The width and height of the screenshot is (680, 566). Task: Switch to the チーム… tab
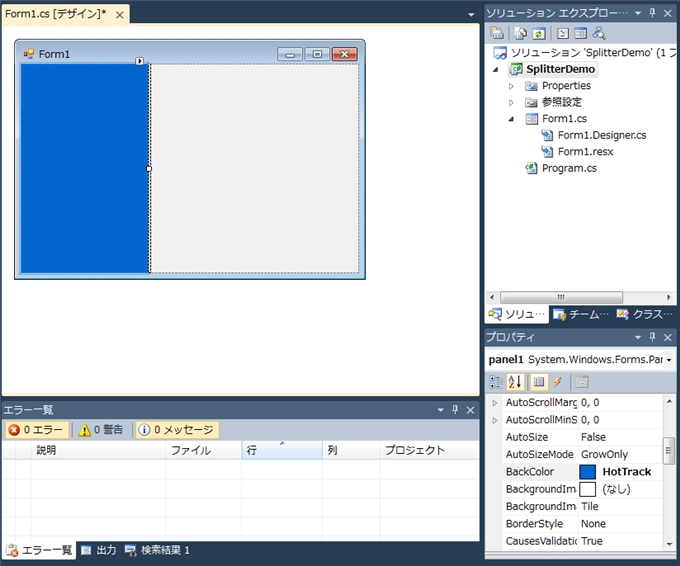point(581,314)
